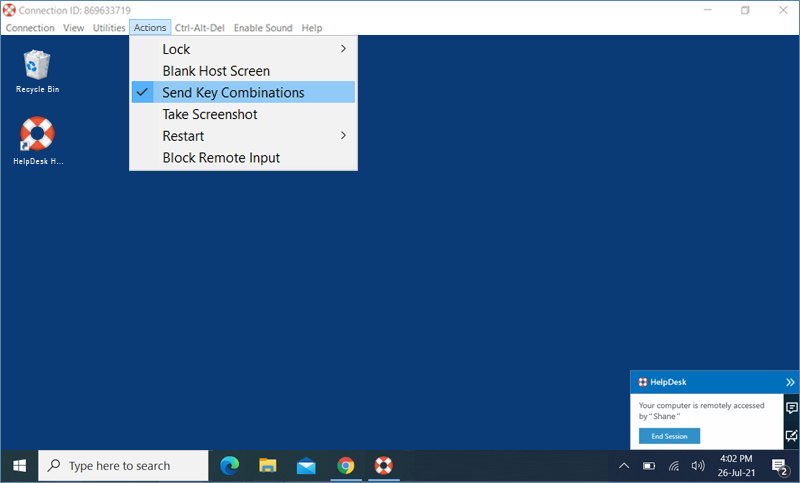The height and width of the screenshot is (483, 800).
Task: Click the HelpDesk lifebuoy taskbar icon
Action: click(x=383, y=465)
